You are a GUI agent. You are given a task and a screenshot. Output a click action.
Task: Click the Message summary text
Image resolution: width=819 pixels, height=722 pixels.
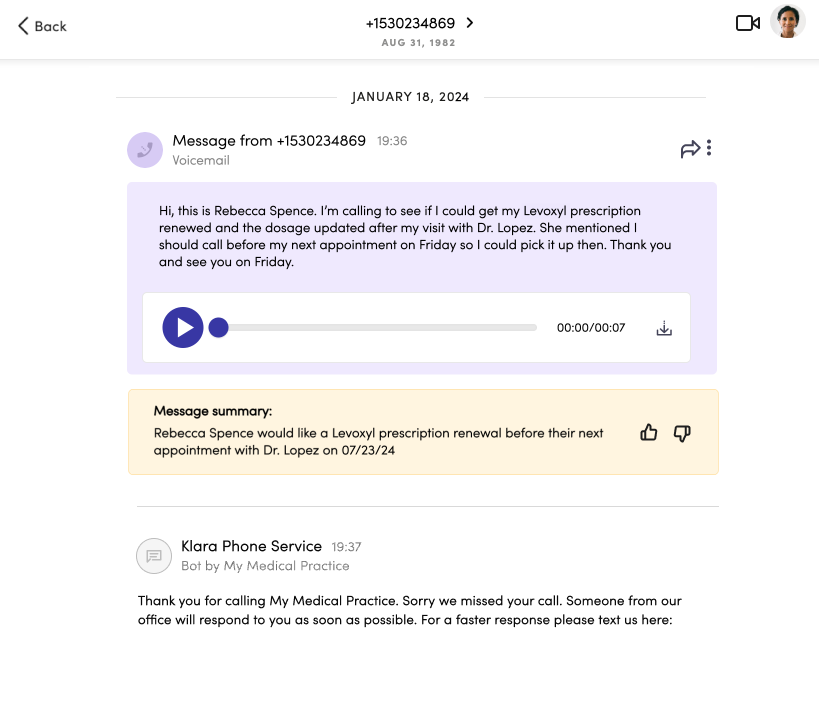[x=378, y=442]
